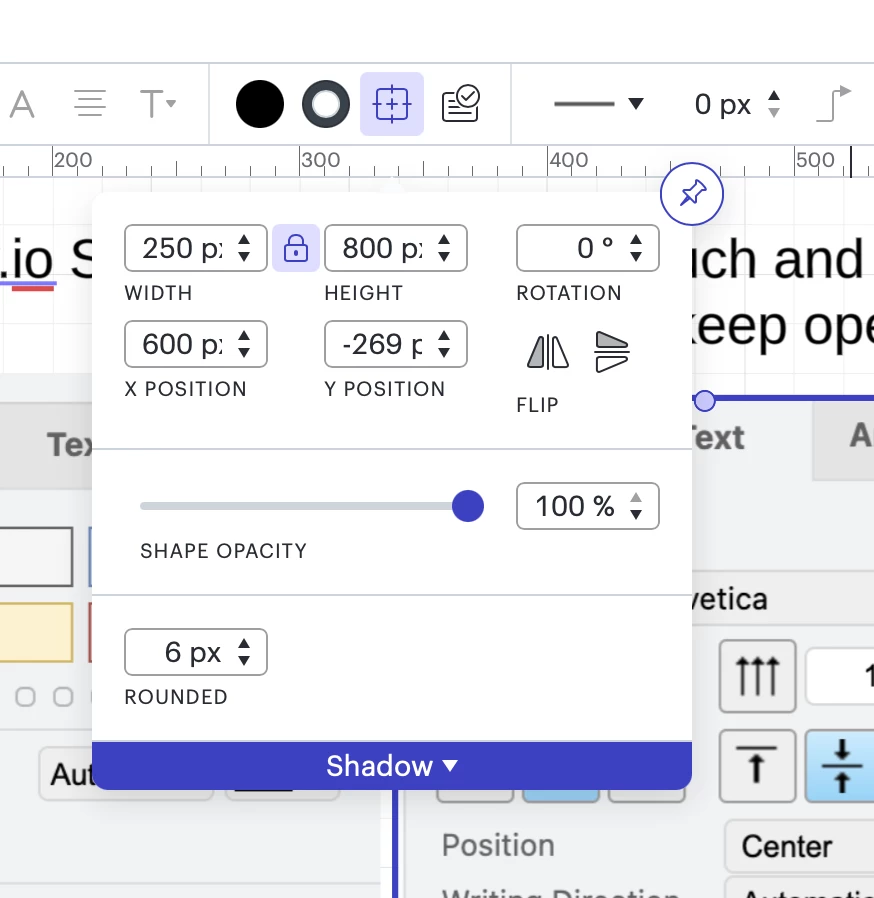
Task: Open the font color picker (A icon)
Action: pyautogui.click(x=20, y=105)
